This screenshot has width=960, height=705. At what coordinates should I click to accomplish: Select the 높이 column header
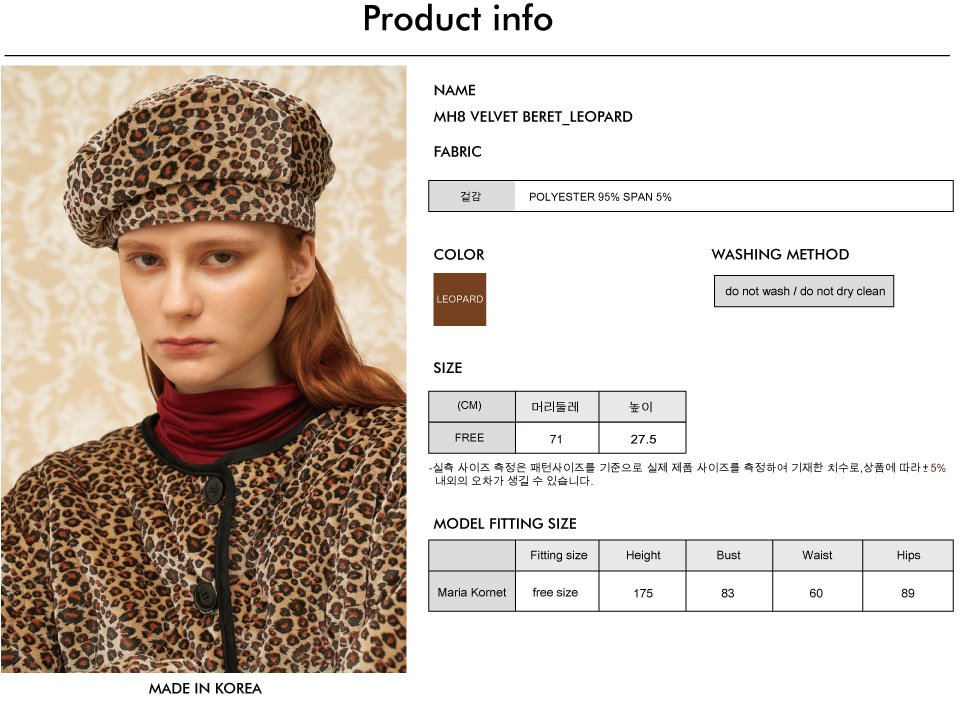(x=642, y=406)
